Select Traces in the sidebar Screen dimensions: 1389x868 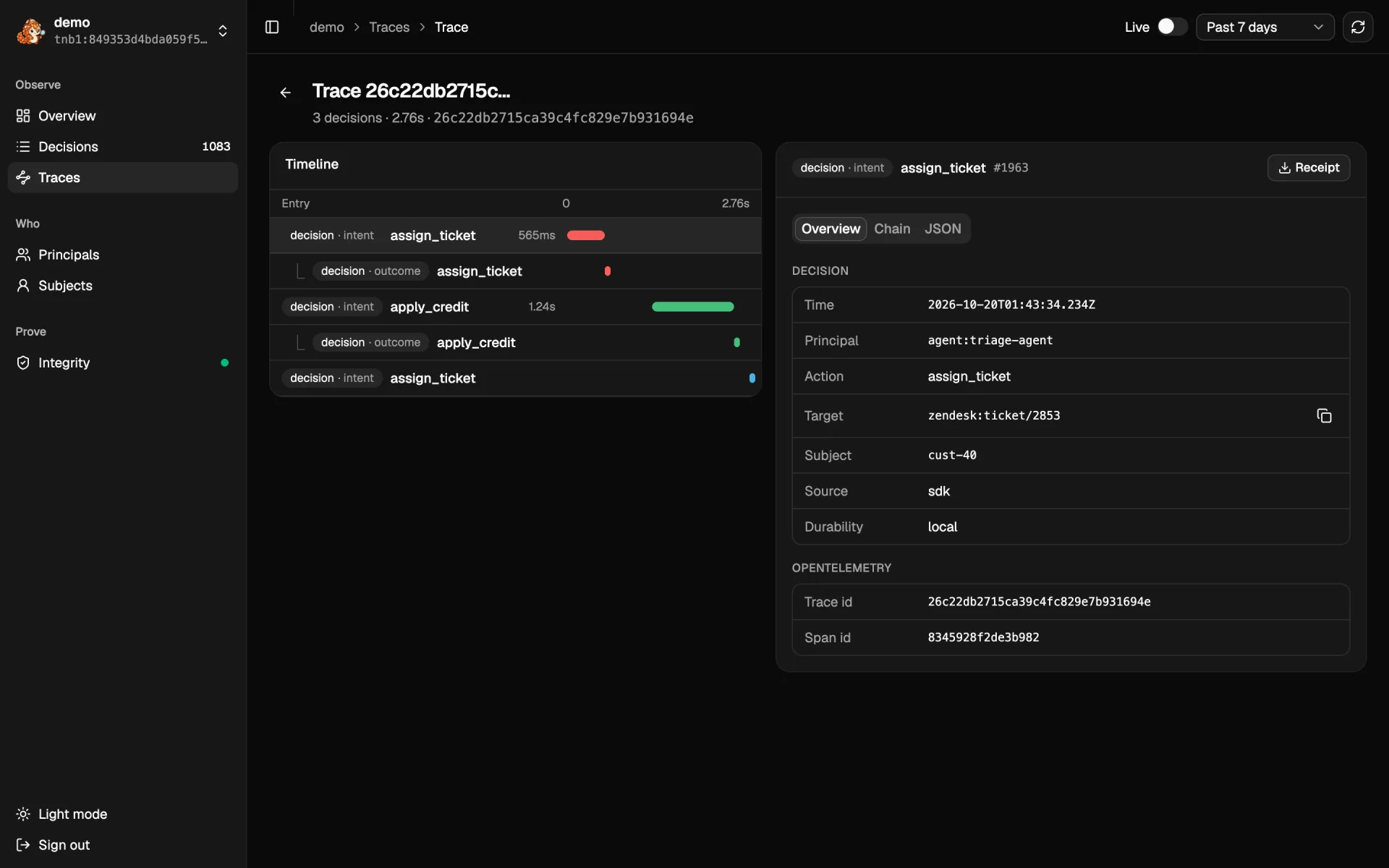coord(123,178)
